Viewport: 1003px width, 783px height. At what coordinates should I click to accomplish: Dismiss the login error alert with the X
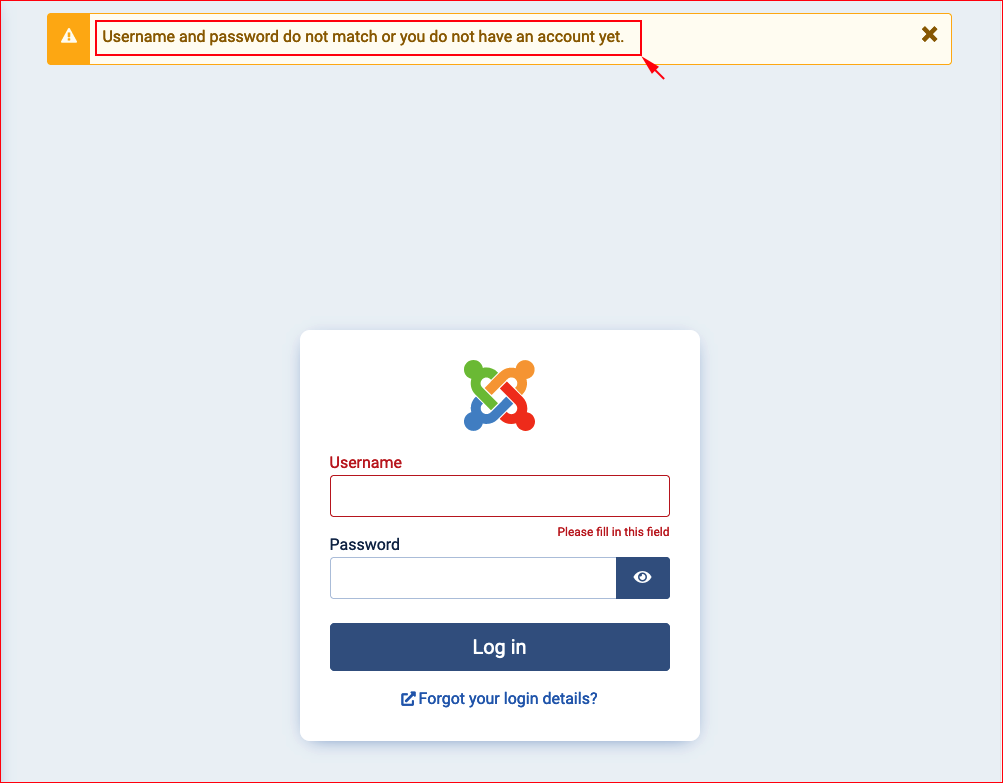(x=929, y=34)
